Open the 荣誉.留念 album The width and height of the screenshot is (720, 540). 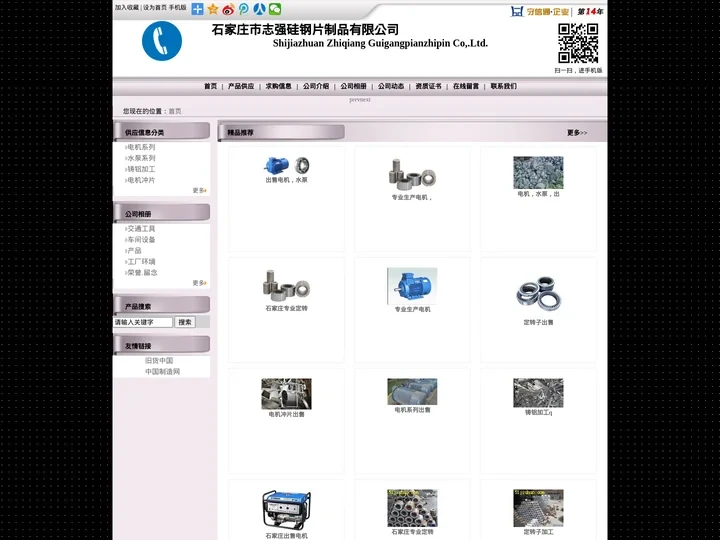tap(142, 273)
